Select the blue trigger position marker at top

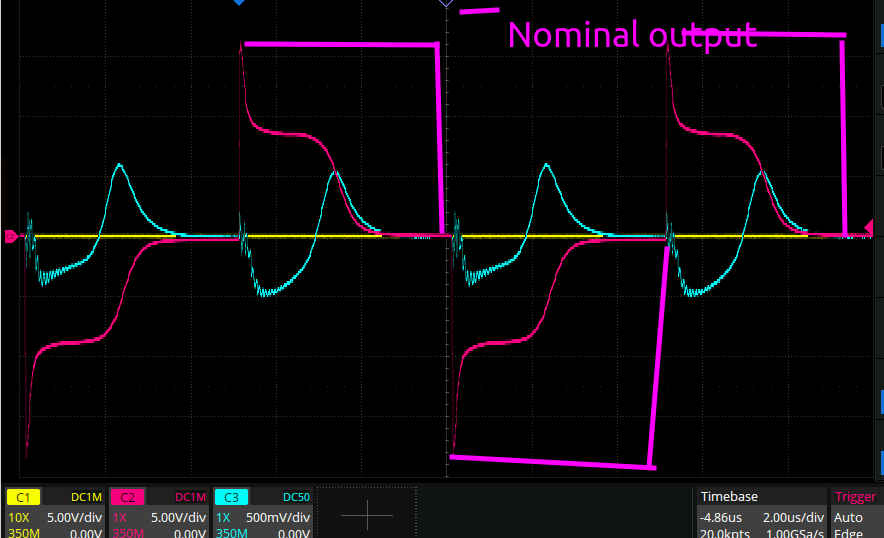pos(238,4)
